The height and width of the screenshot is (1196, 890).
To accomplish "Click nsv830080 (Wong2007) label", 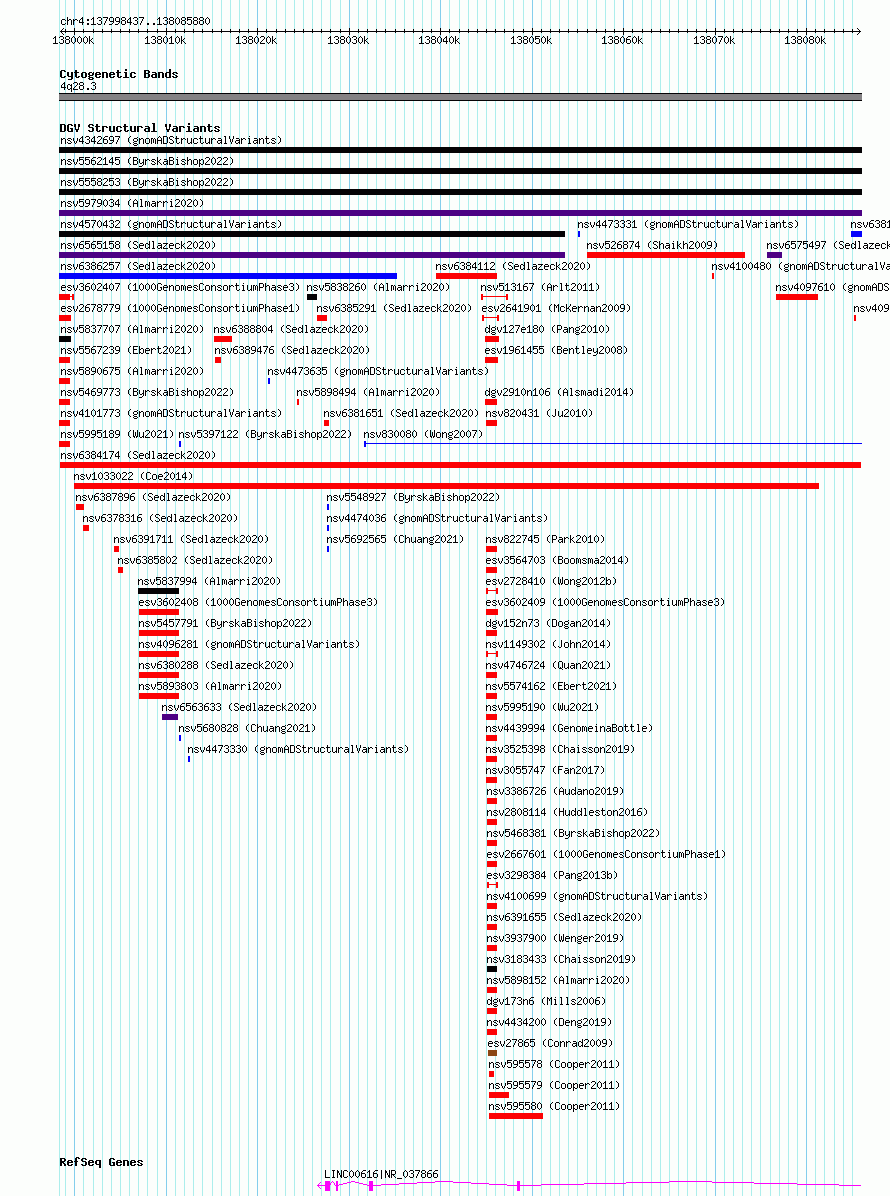I will click(x=423, y=434).
